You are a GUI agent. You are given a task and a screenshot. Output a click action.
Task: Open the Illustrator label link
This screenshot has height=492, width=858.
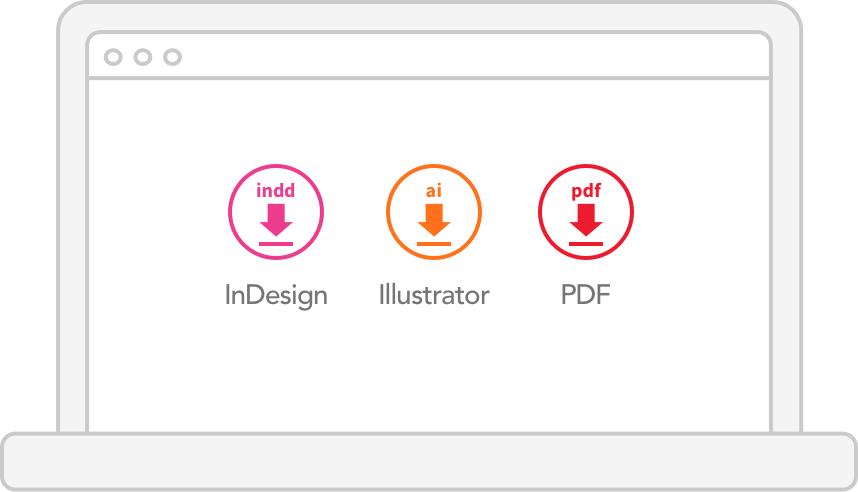click(434, 294)
